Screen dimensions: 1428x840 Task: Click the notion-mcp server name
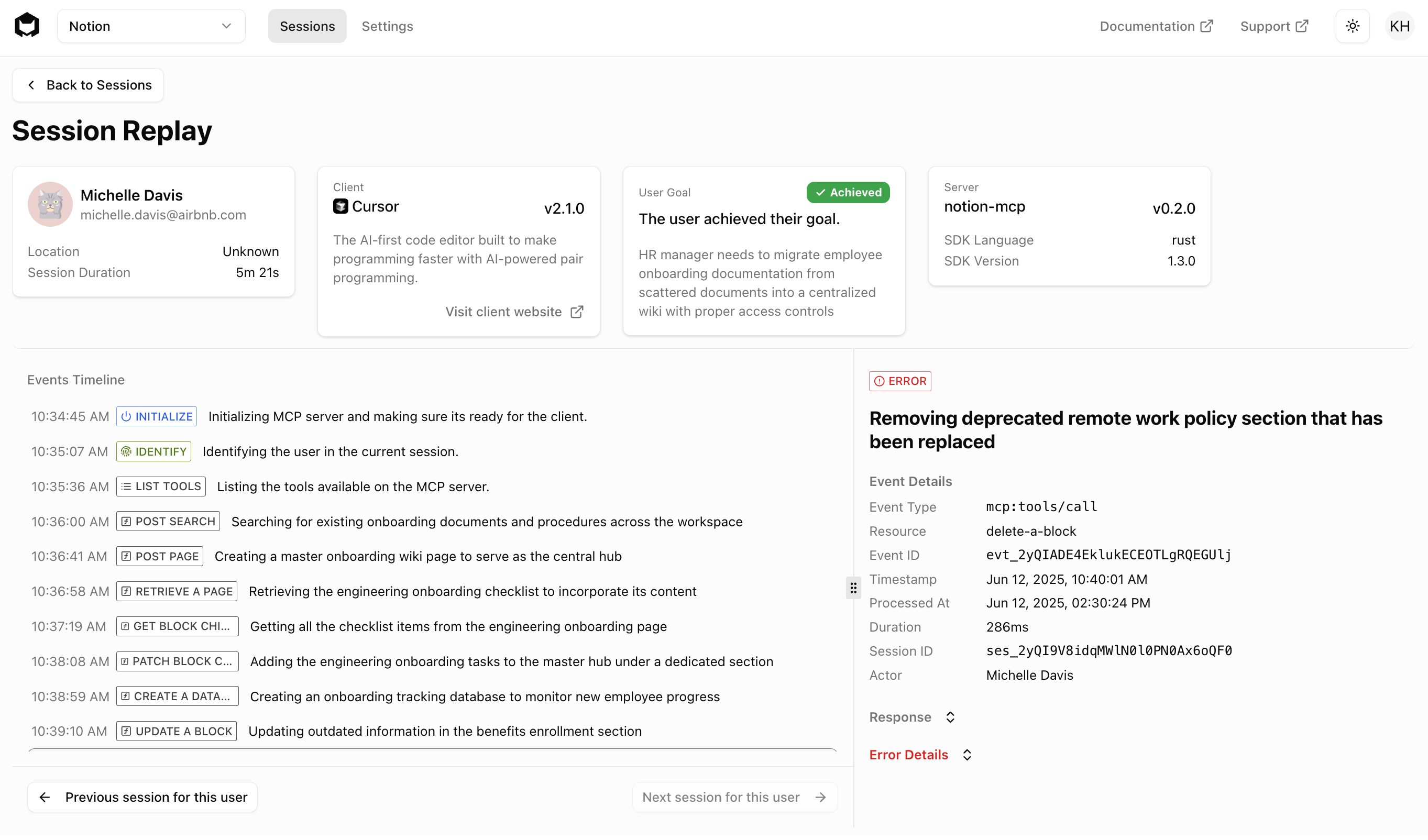click(984, 207)
